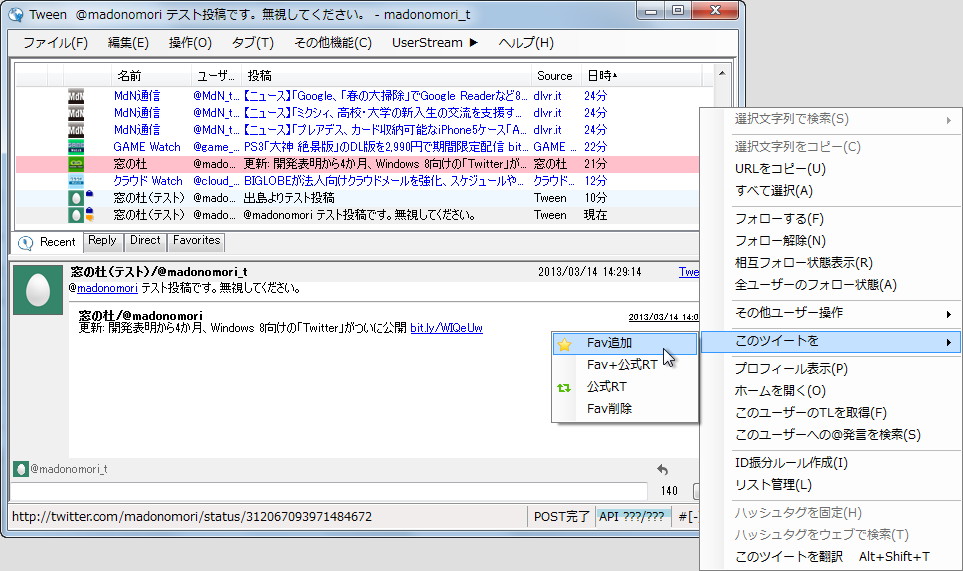Viewport: 963px width, 571px height.
Task: Select 全ユーザーのフォロー状態(A) item
Action: point(831,286)
